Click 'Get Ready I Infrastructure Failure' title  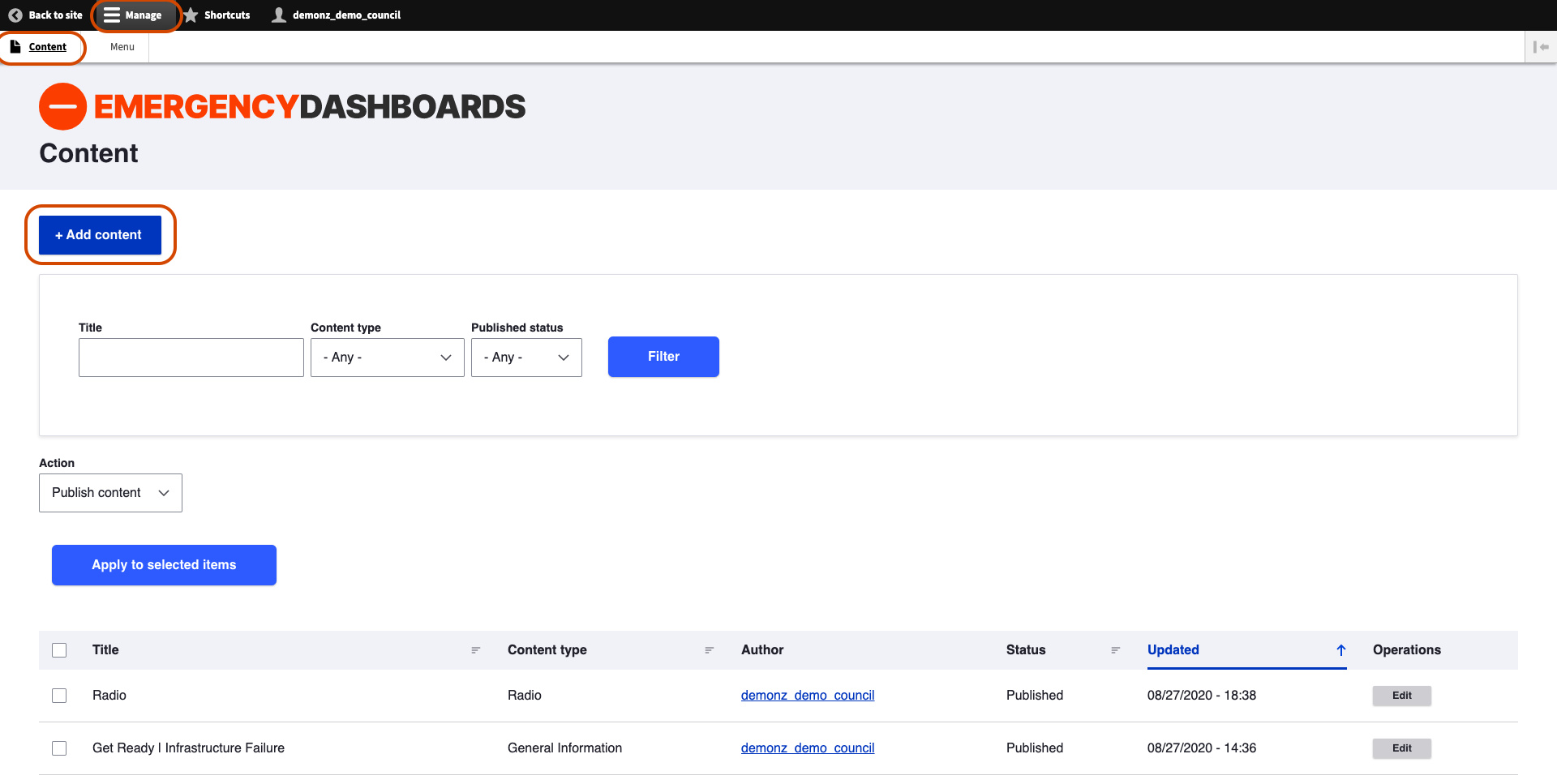[x=188, y=748]
